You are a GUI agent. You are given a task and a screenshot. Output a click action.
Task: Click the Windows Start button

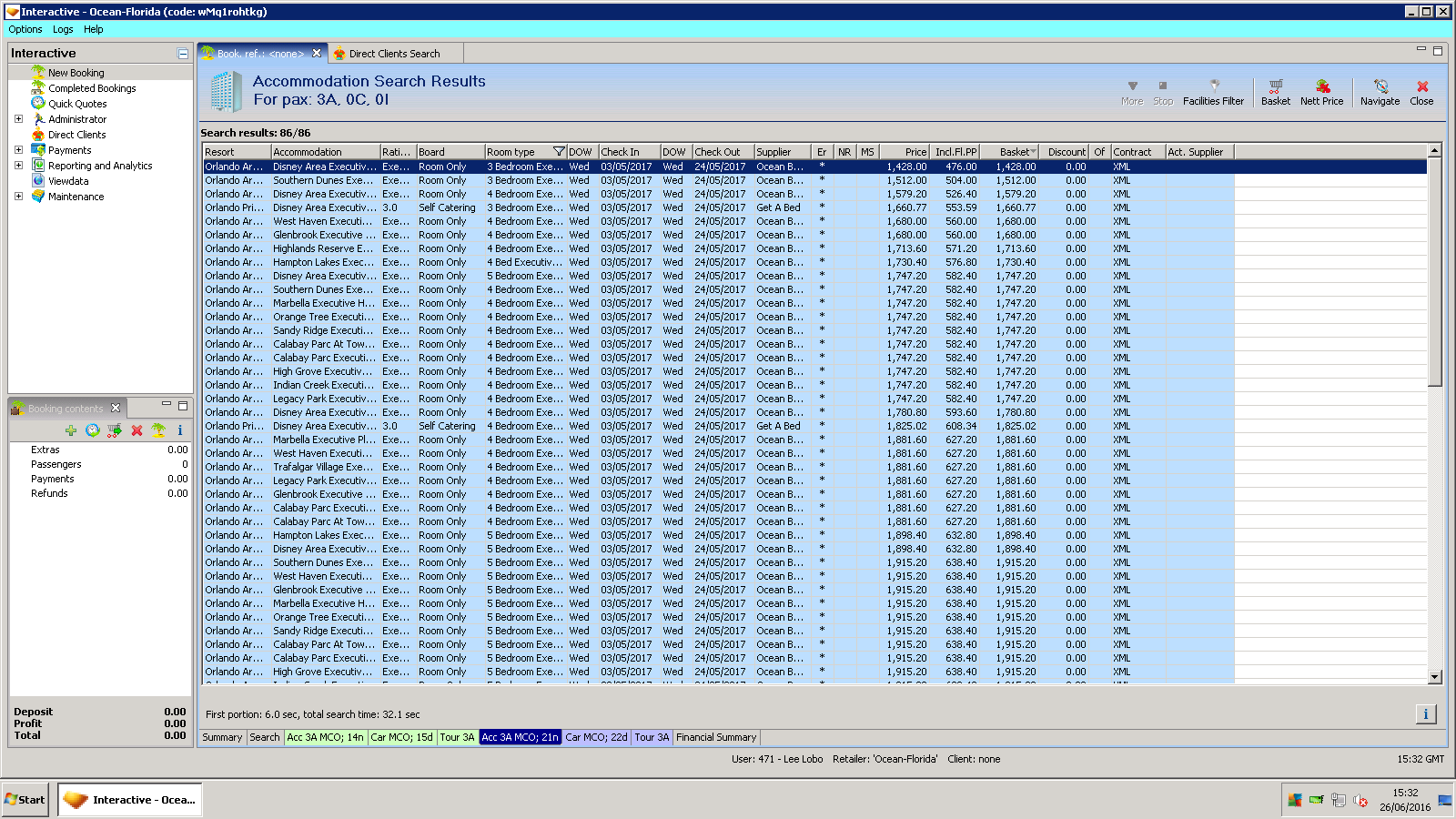click(x=25, y=800)
